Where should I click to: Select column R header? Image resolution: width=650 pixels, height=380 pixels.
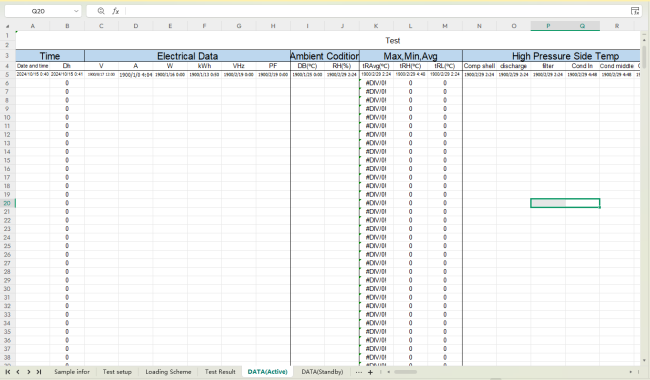coord(617,26)
